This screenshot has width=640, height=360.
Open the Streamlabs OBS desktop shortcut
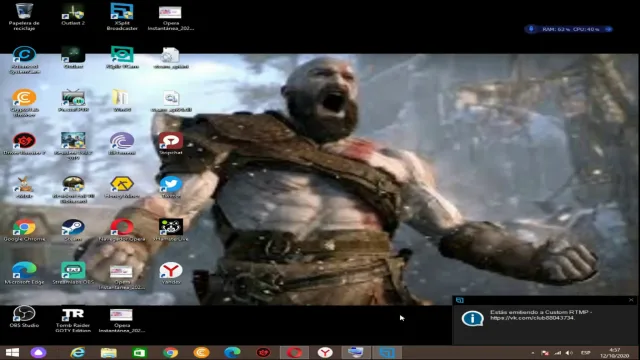(x=73, y=273)
